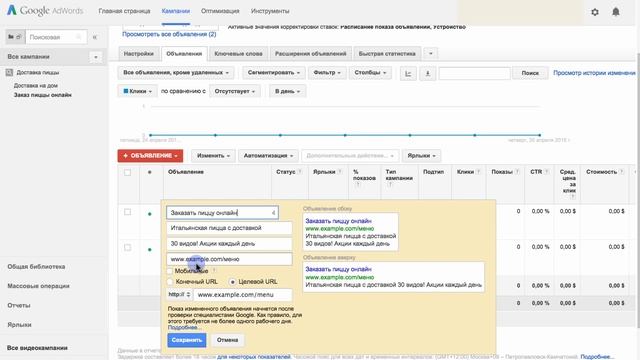Open the Инструменты top menu

tap(270, 11)
